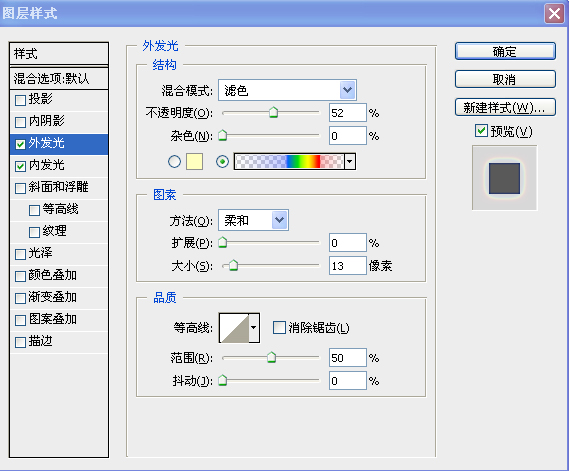Expand the gradient preset dropdown arrow
Image resolution: width=569 pixels, height=471 pixels.
[350, 161]
